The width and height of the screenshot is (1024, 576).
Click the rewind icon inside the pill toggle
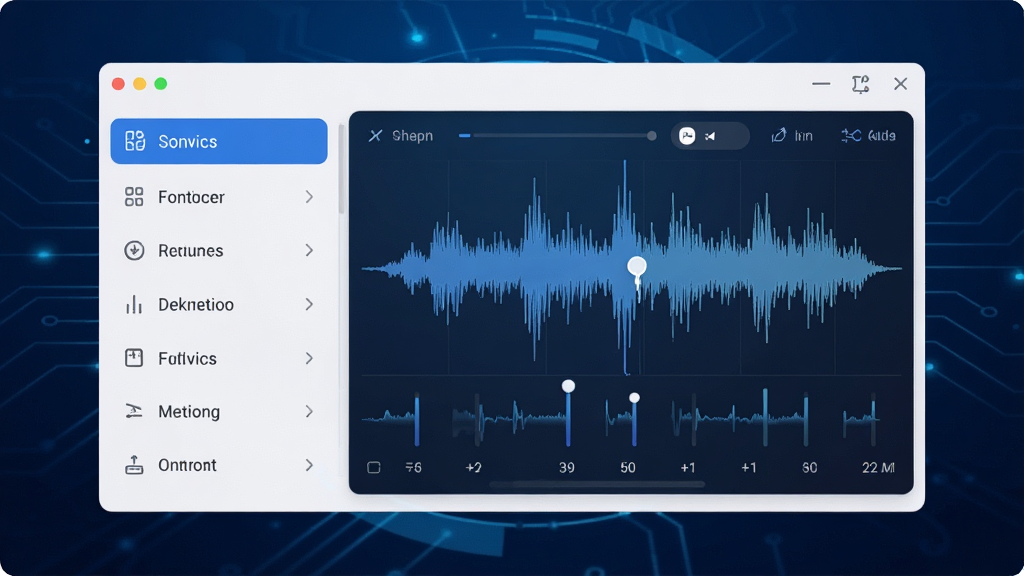point(710,136)
